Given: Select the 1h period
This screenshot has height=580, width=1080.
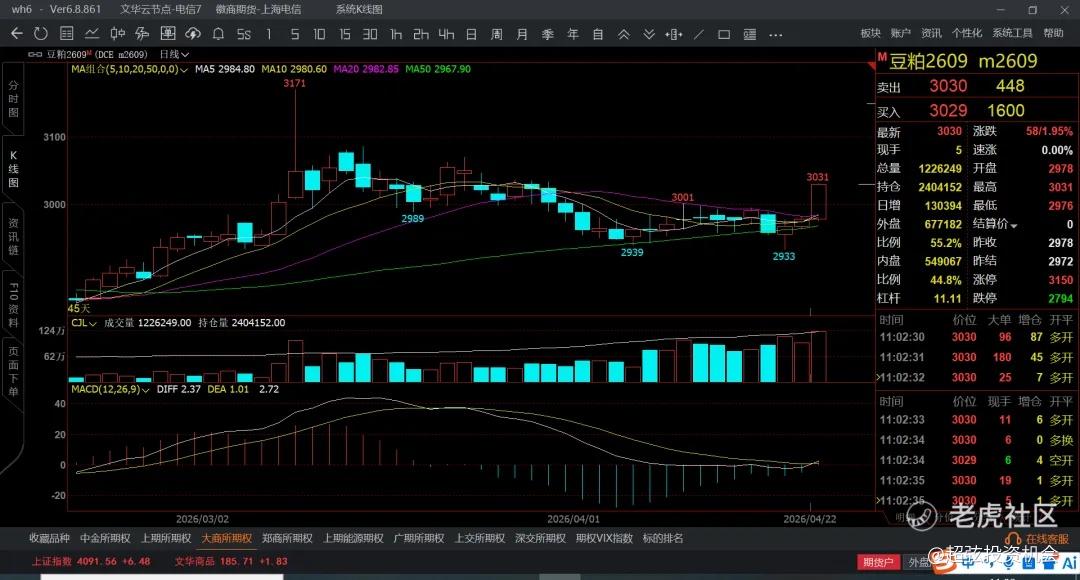Looking at the screenshot, I should (x=395, y=34).
